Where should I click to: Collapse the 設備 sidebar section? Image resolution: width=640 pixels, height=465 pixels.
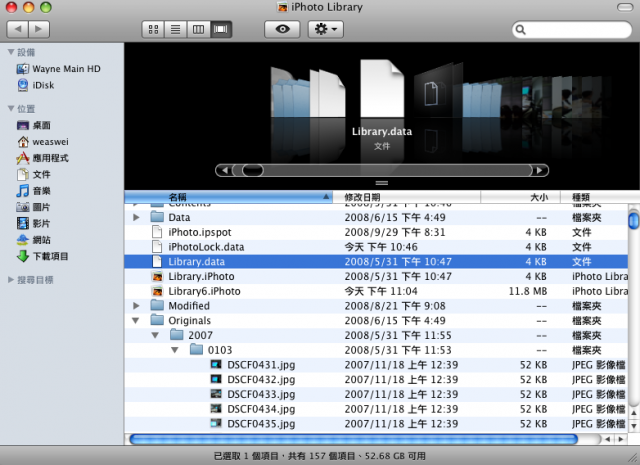coord(11,52)
